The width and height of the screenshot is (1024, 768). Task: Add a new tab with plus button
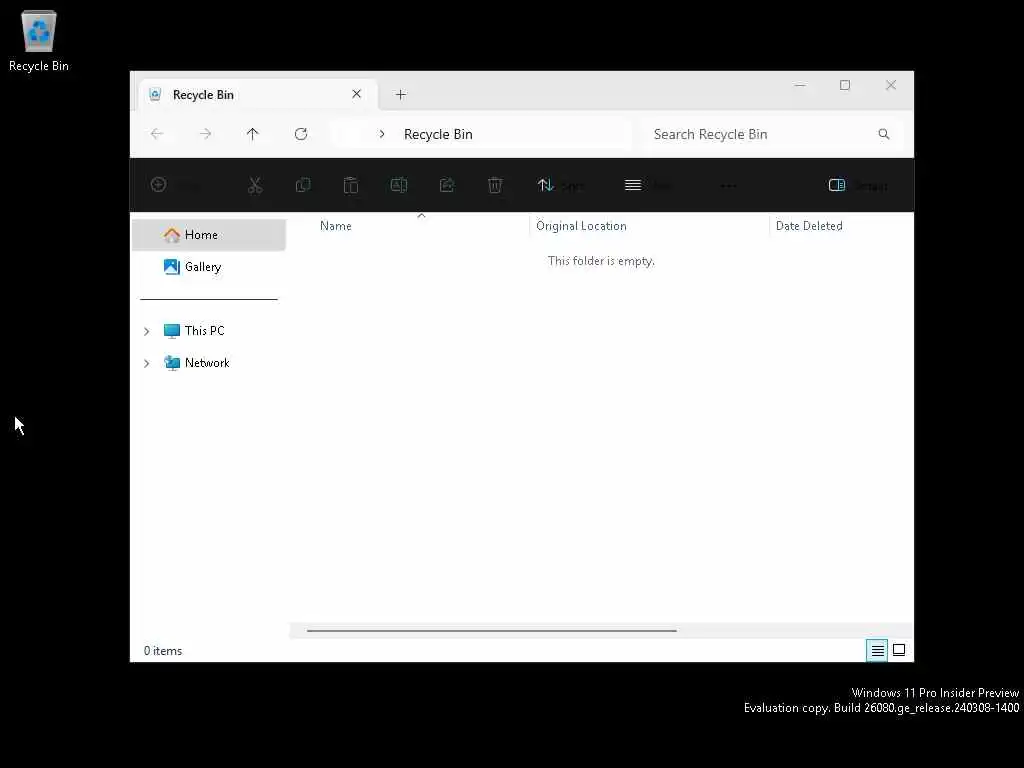[x=401, y=95]
